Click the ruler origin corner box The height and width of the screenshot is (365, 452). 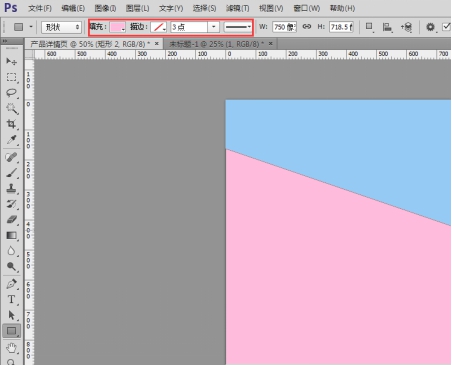click(x=29, y=54)
